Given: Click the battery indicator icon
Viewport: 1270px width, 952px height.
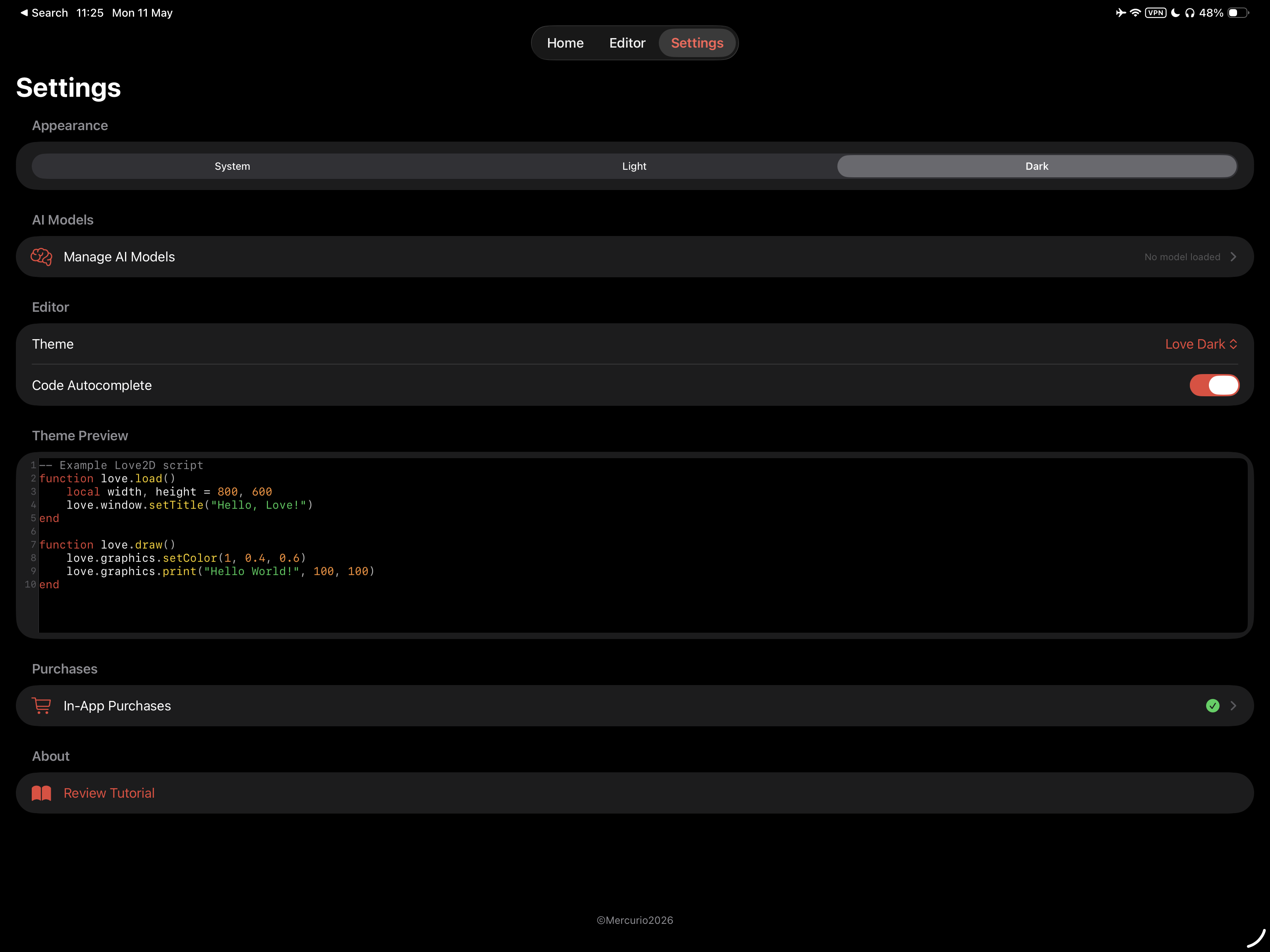Looking at the screenshot, I should [1238, 13].
